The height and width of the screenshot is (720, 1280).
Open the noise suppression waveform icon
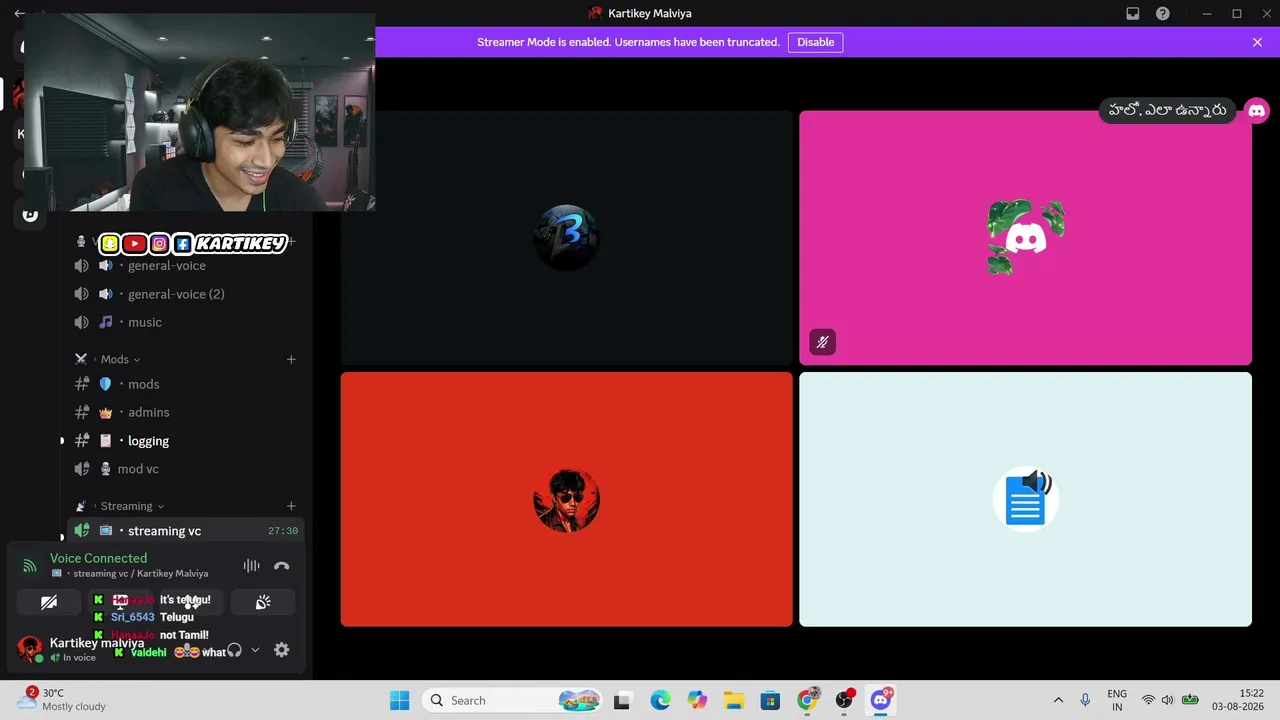pyautogui.click(x=251, y=566)
